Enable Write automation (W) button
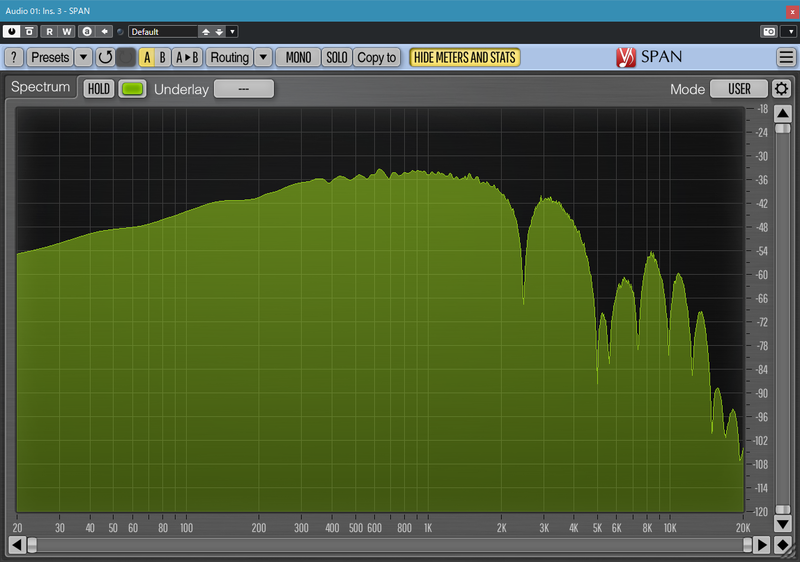 point(66,32)
